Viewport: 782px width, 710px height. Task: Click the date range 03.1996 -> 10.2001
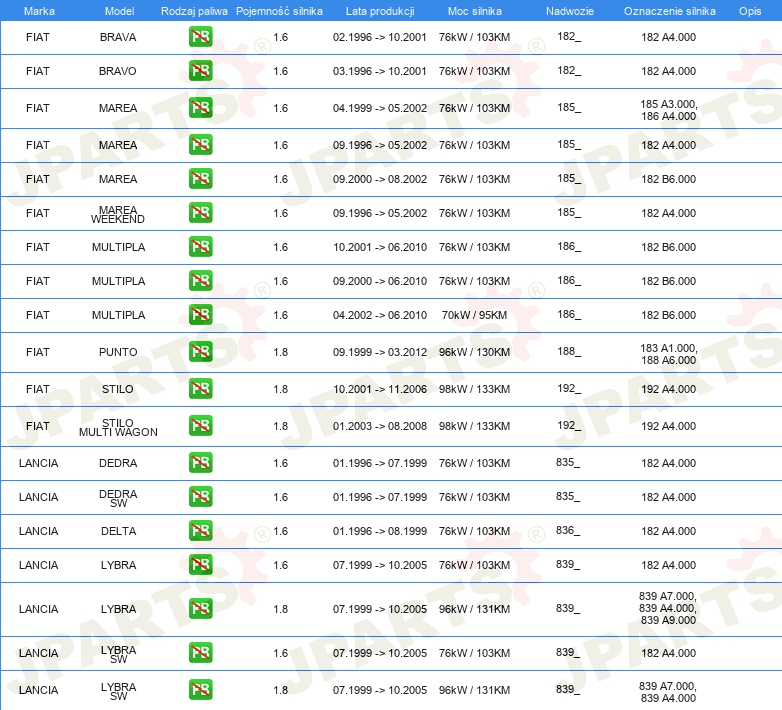[x=380, y=71]
